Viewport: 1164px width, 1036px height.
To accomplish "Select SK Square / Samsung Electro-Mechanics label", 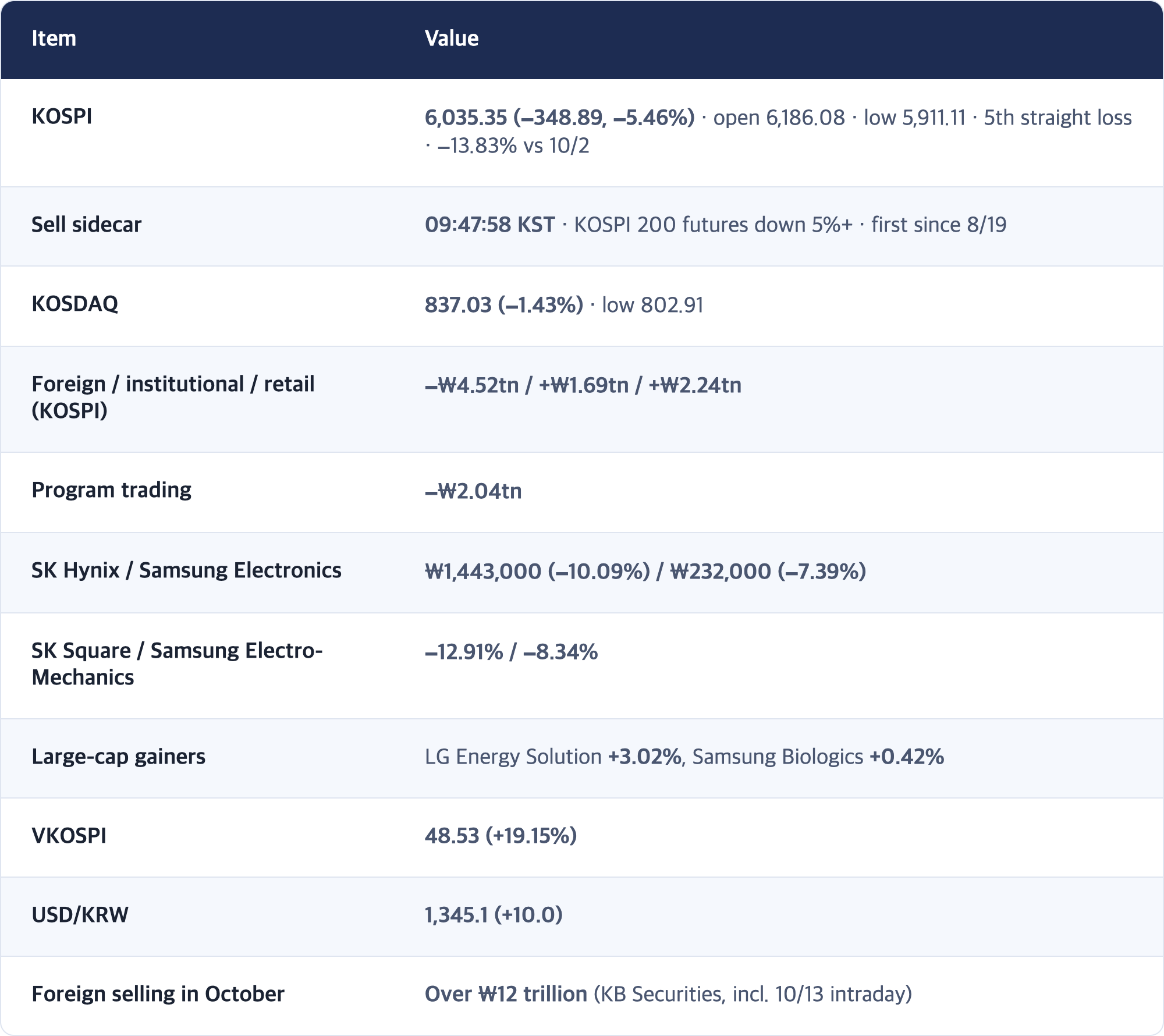I will (177, 664).
